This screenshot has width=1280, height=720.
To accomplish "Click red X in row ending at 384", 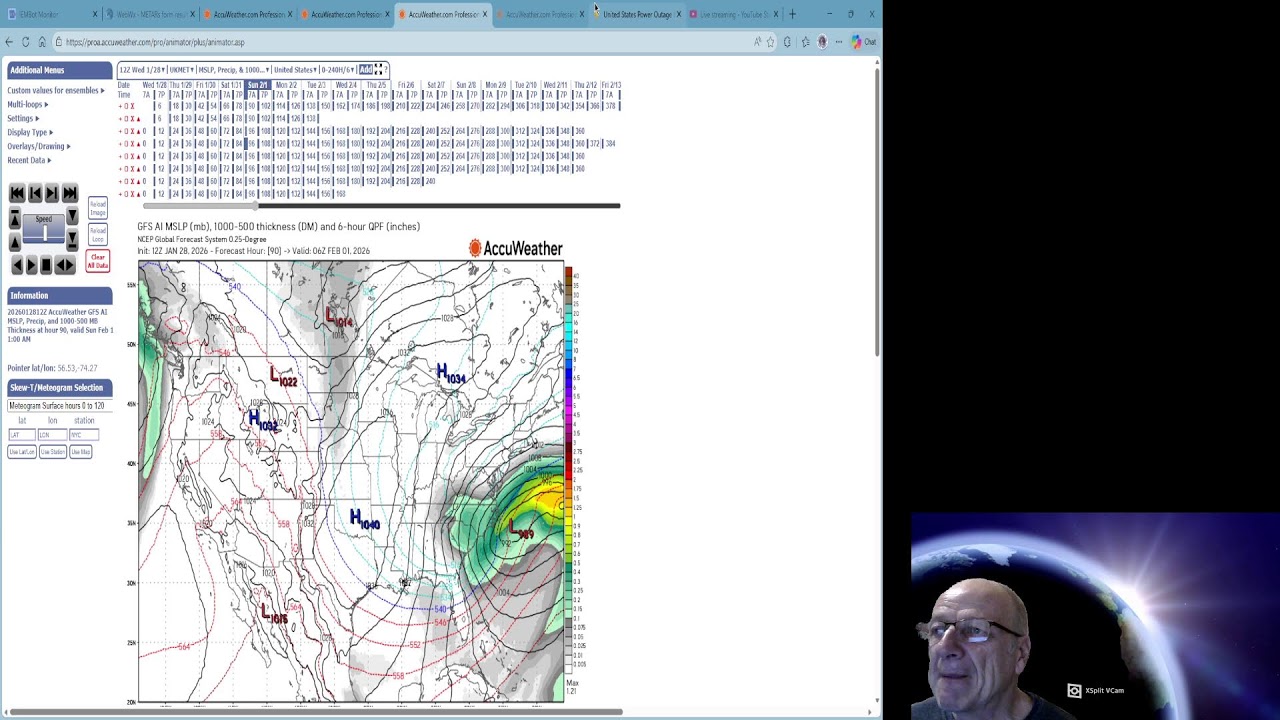I will click(132, 144).
